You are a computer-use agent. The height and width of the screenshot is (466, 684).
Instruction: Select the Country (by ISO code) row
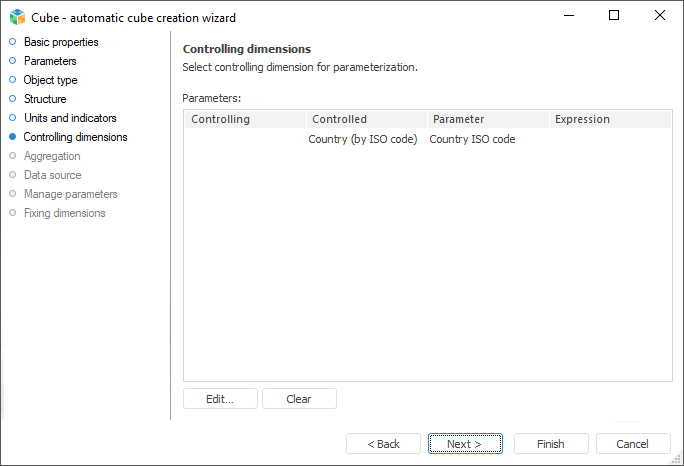pyautogui.click(x=363, y=139)
